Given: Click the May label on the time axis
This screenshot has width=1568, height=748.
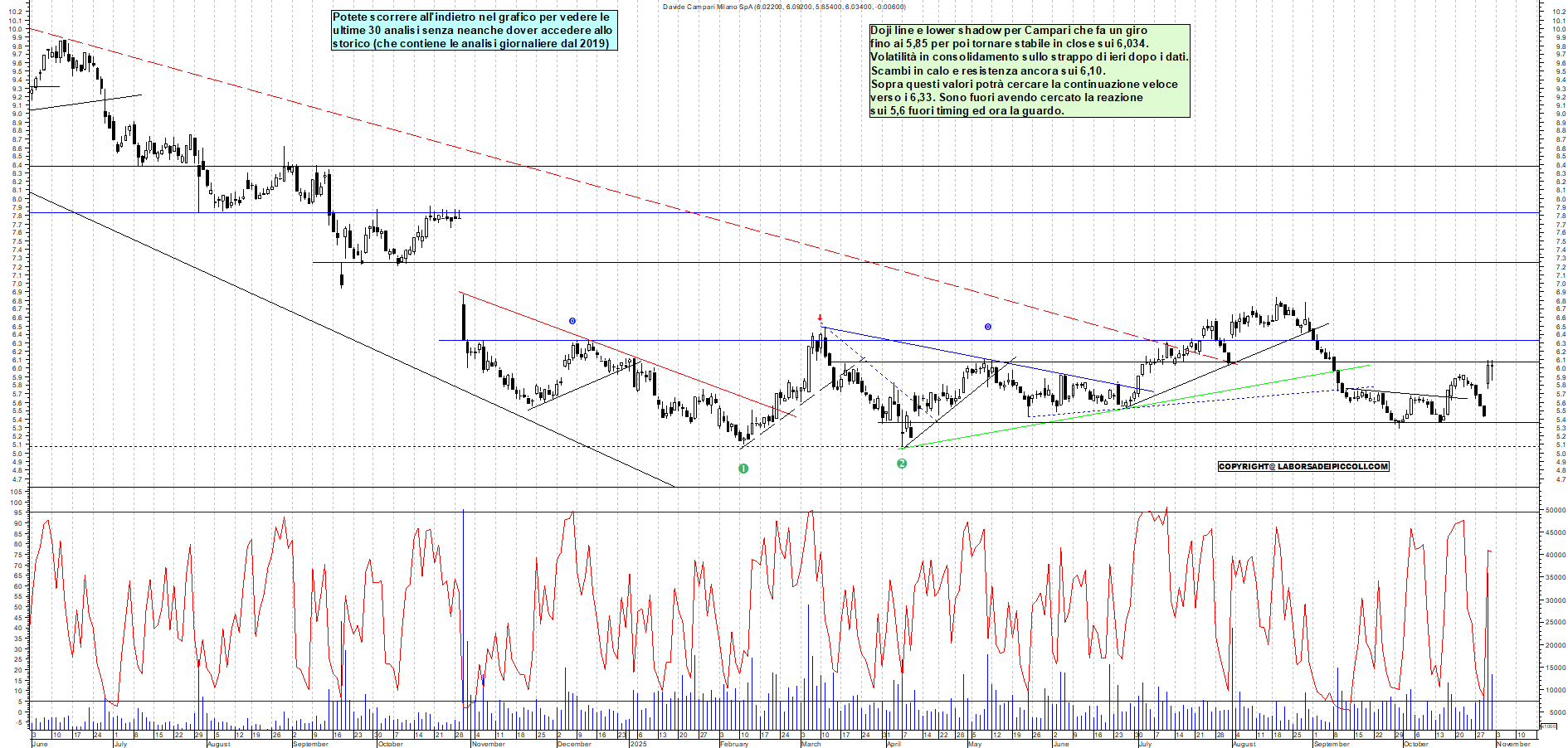Looking at the screenshot, I should pyautogui.click(x=975, y=744).
